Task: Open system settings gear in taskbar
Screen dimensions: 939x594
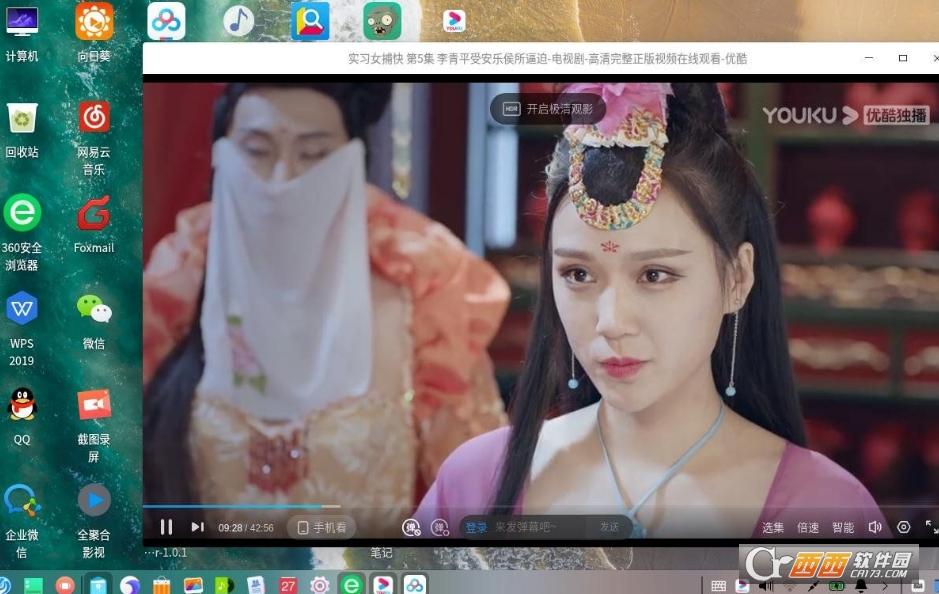Action: (320, 585)
